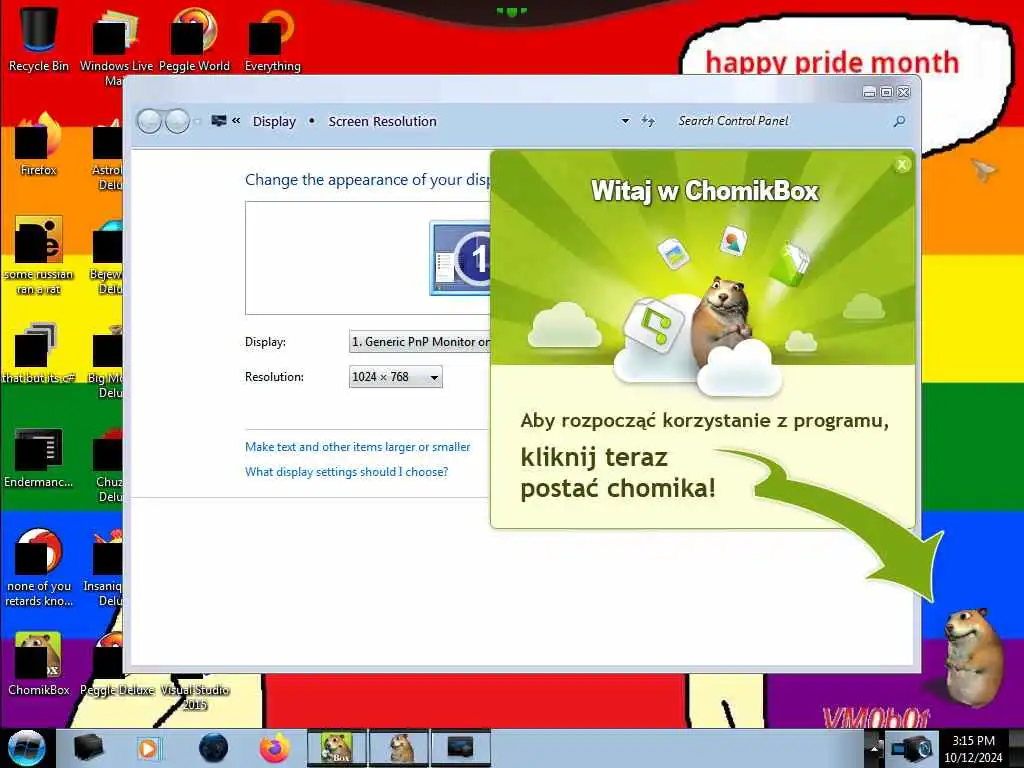Go to Display in the breadcrumb

(x=274, y=121)
